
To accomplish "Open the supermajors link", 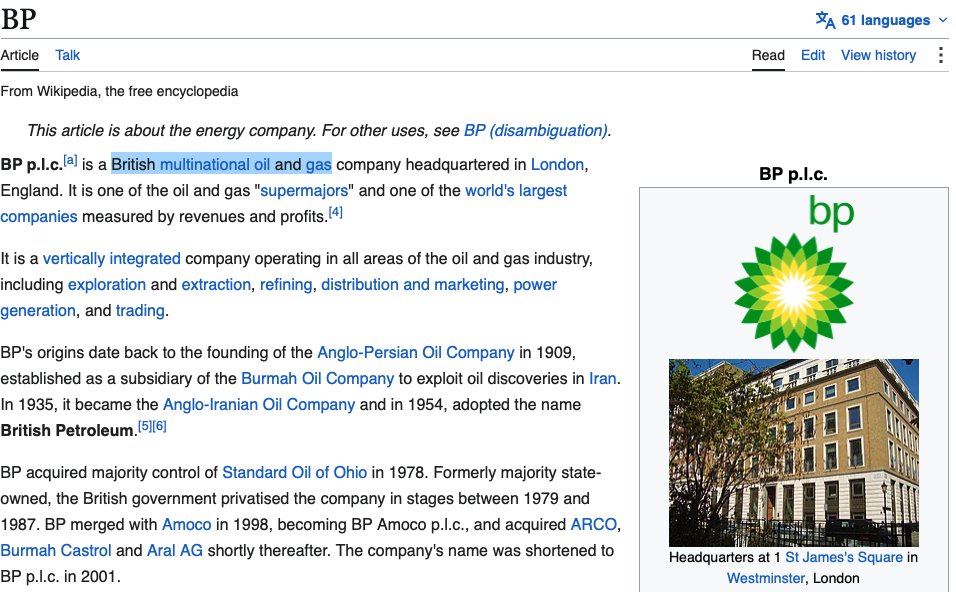I will tap(304, 191).
